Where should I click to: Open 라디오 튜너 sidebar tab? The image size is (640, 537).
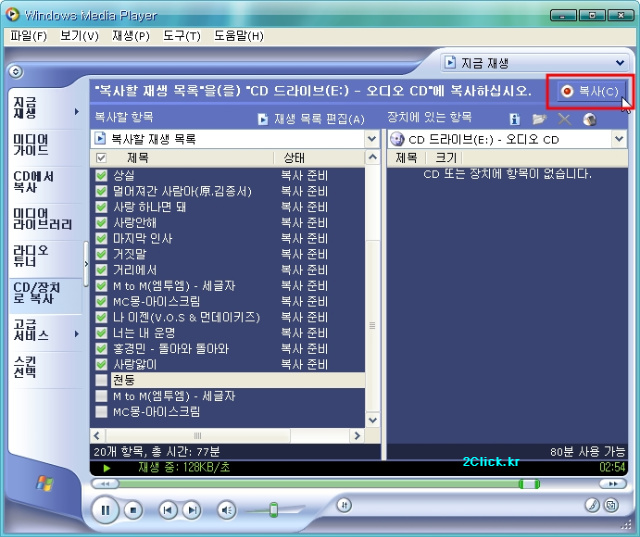click(45, 256)
